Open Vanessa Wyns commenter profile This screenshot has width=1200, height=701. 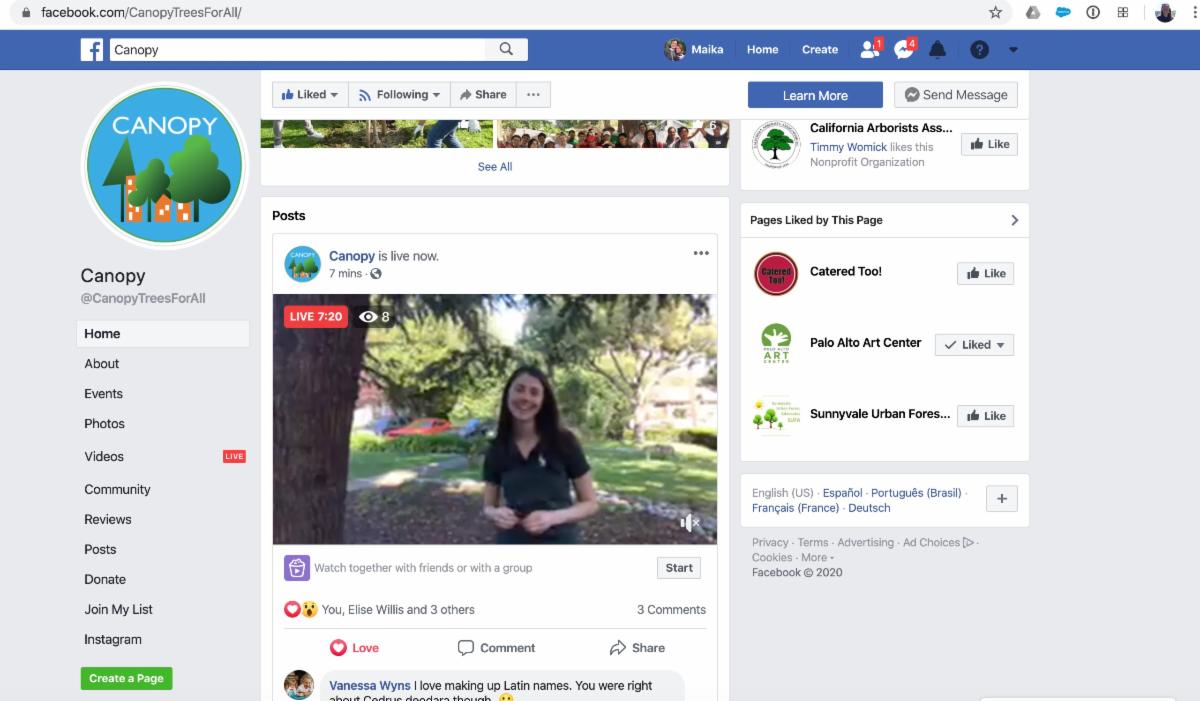point(370,686)
